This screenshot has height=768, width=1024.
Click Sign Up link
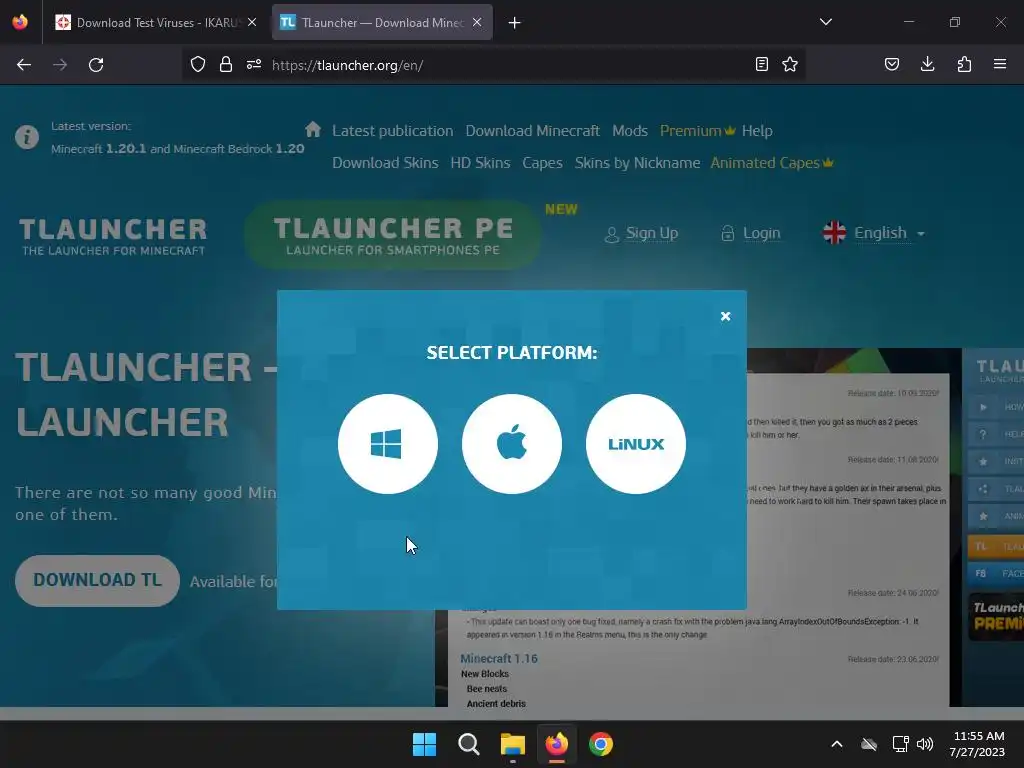point(642,233)
